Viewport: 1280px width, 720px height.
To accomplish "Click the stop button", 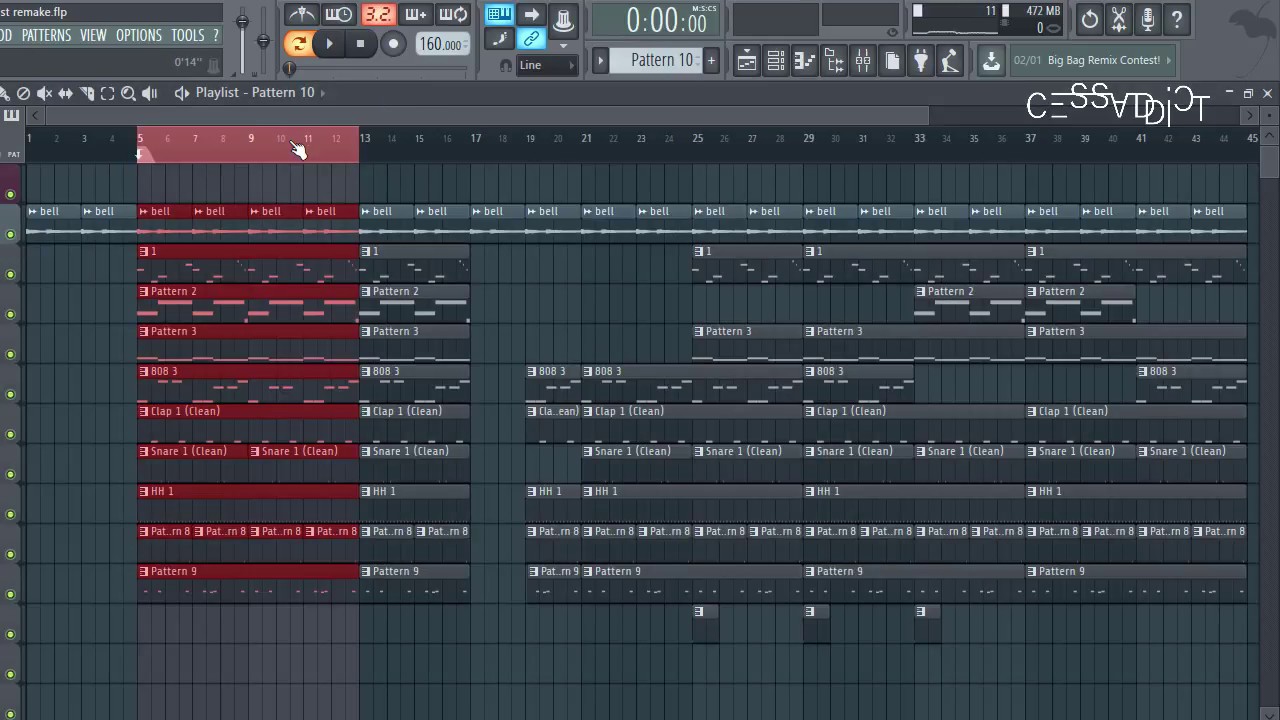I will (360, 43).
